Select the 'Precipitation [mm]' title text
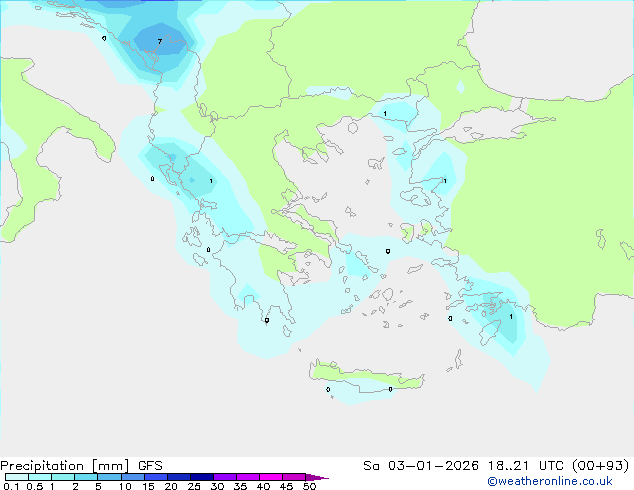The height and width of the screenshot is (490, 634). [64, 466]
